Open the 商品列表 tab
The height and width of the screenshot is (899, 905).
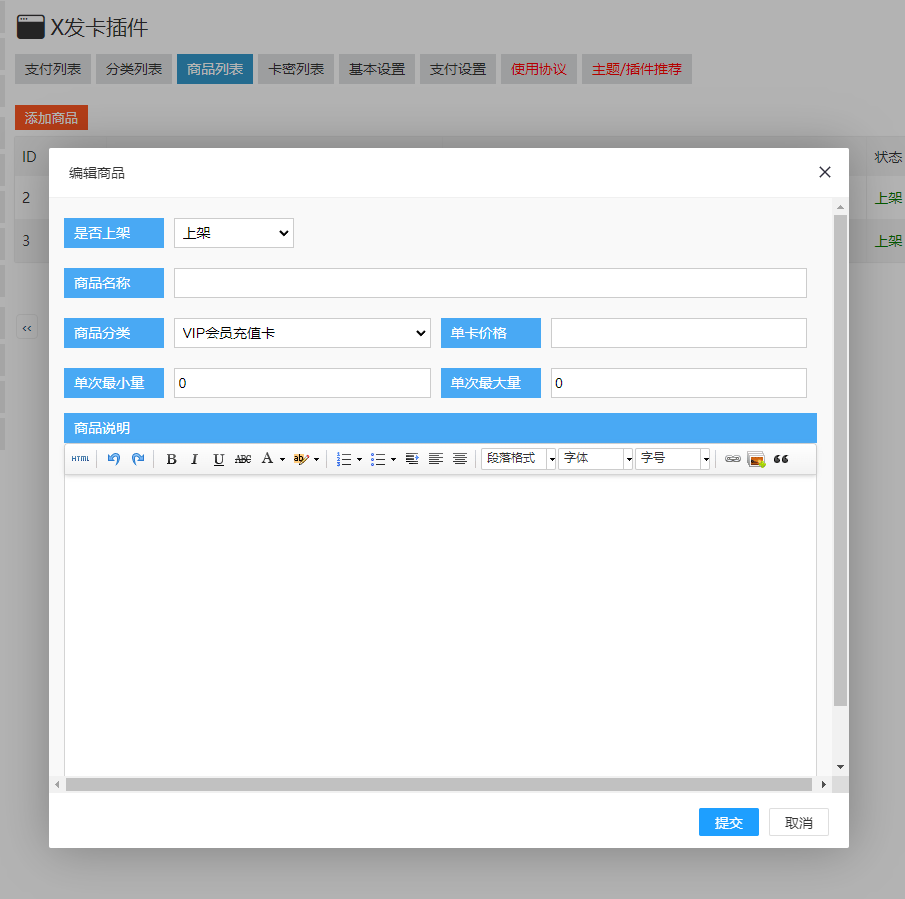(x=215, y=69)
